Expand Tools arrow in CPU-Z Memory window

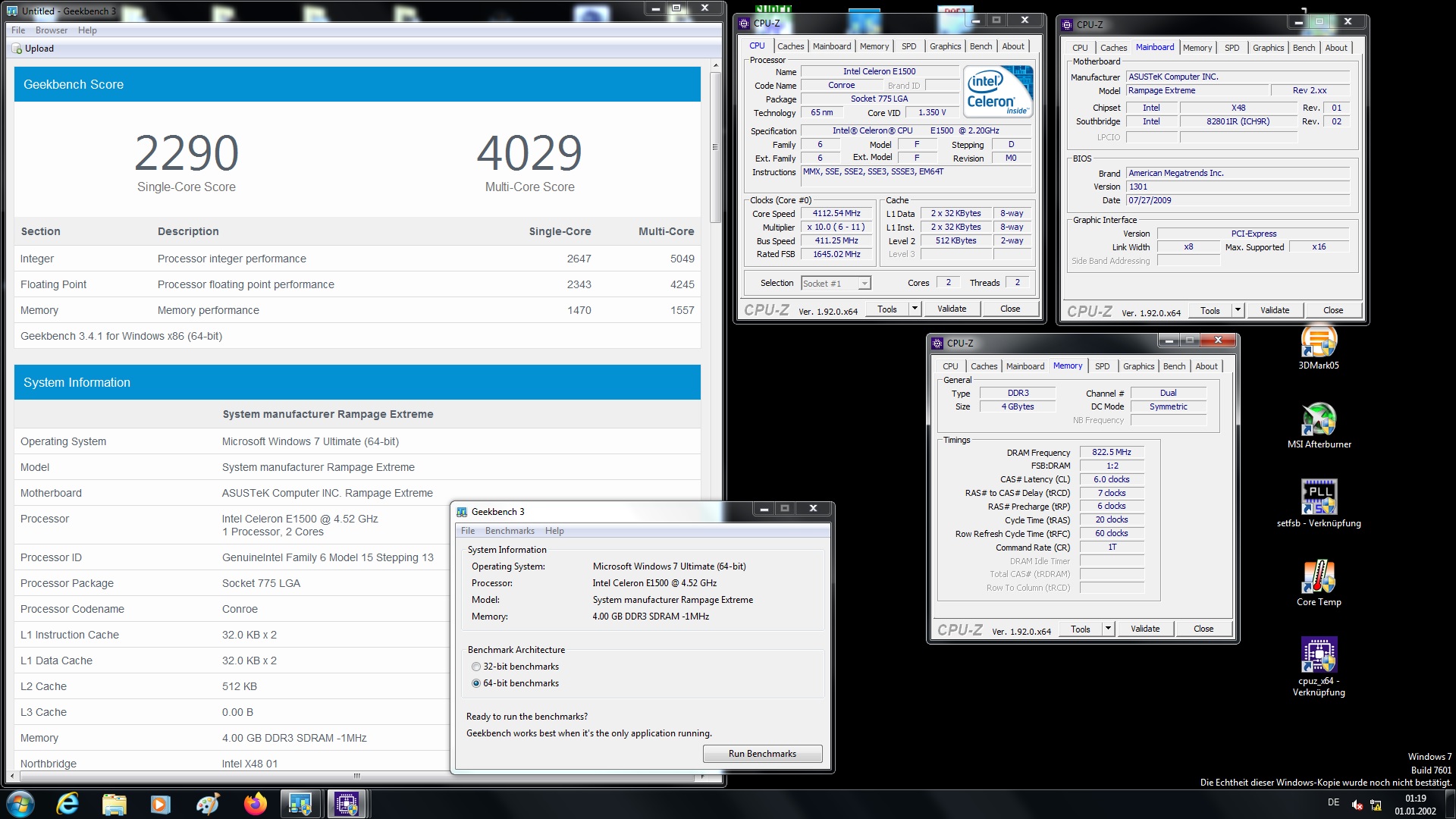pos(1108,629)
